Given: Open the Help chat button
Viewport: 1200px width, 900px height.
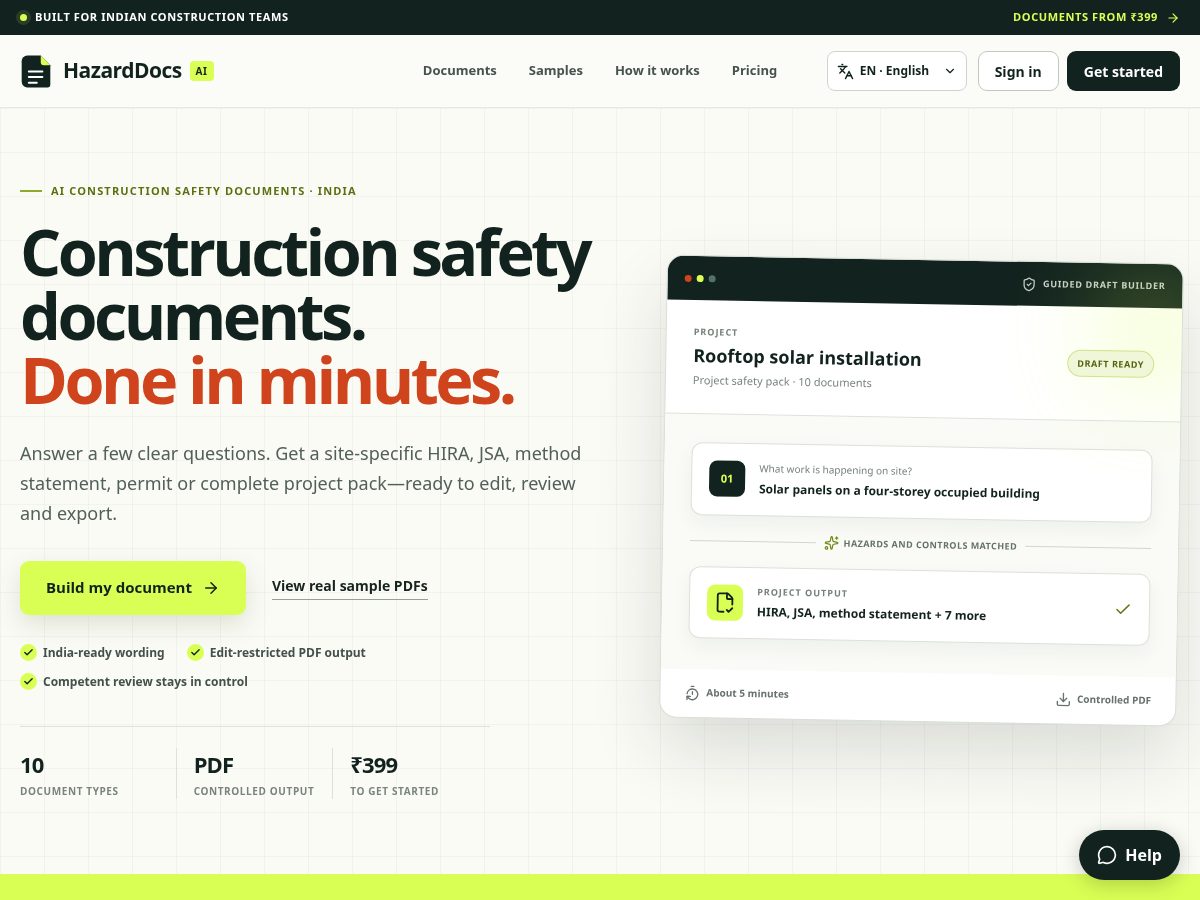Looking at the screenshot, I should point(1129,855).
